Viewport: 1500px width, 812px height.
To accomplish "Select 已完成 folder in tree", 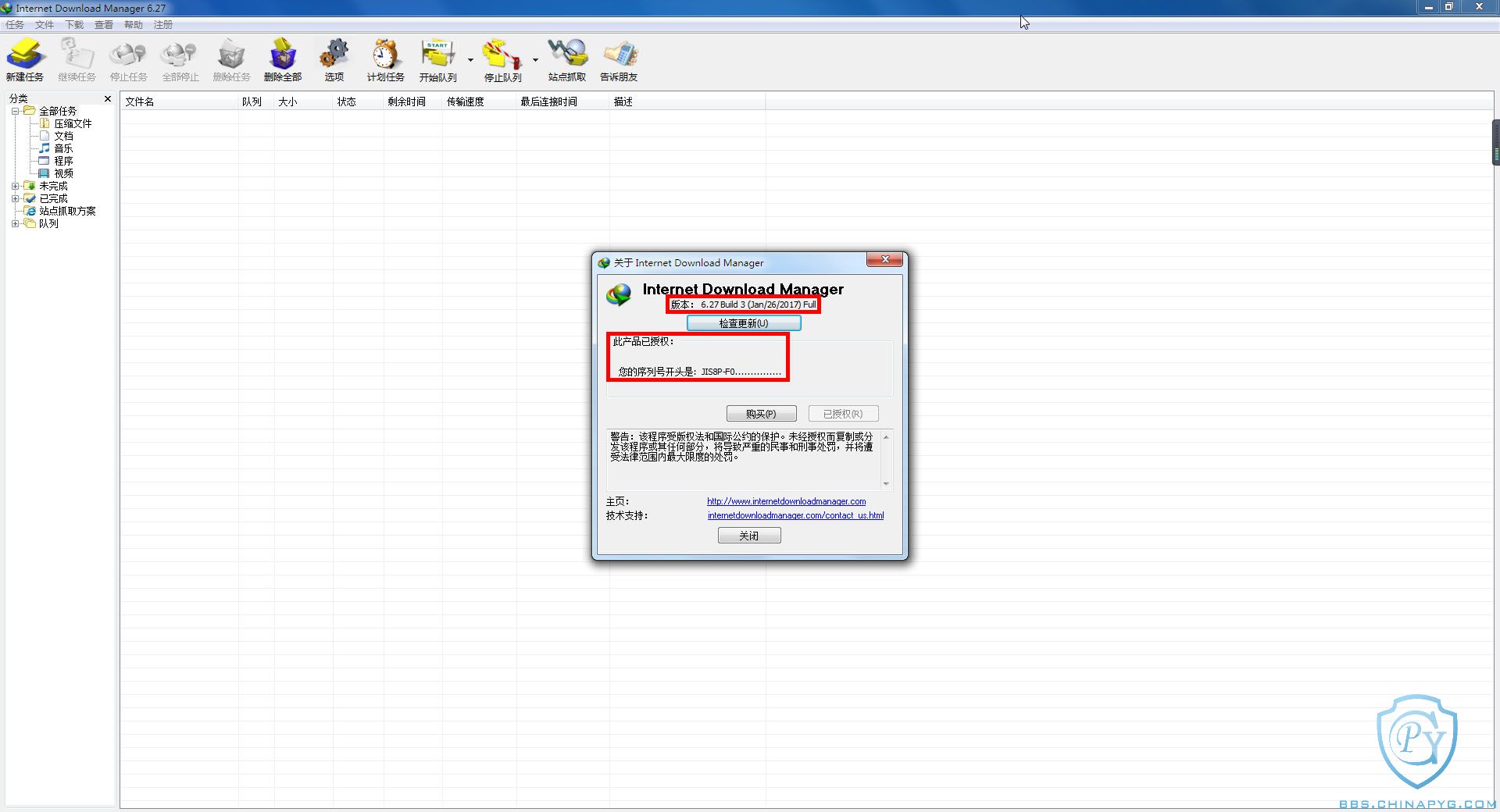I will pyautogui.click(x=53, y=198).
